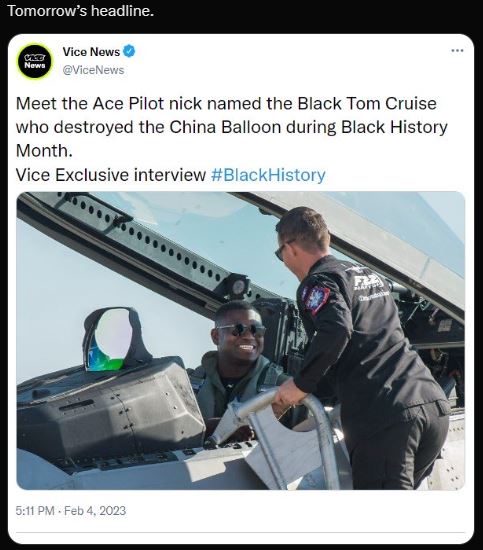Screen dimensions: 483x550
Task: Click the 'Vice Exclusive interview' text line
Action: [111, 175]
